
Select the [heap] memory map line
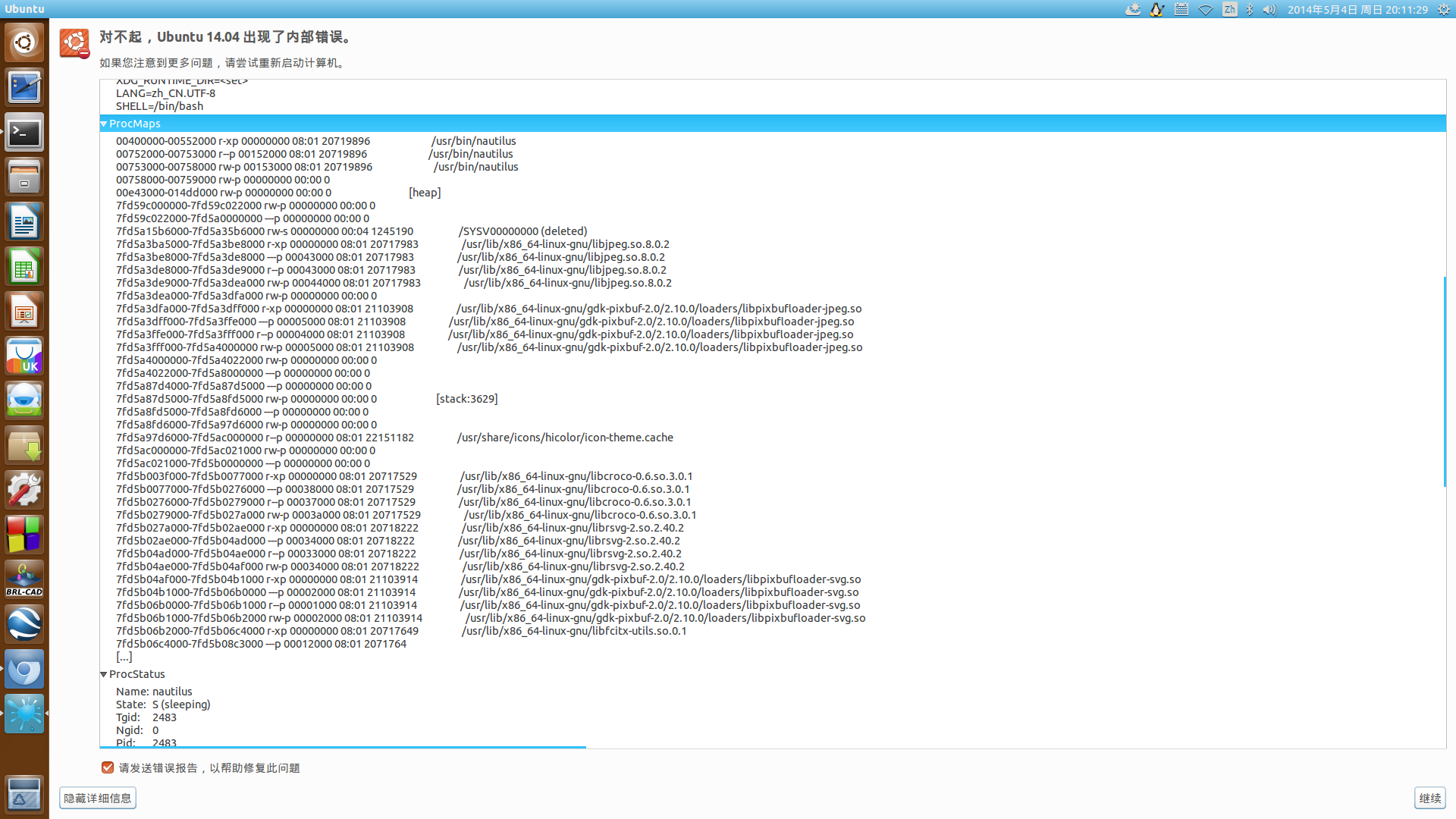[x=278, y=193]
